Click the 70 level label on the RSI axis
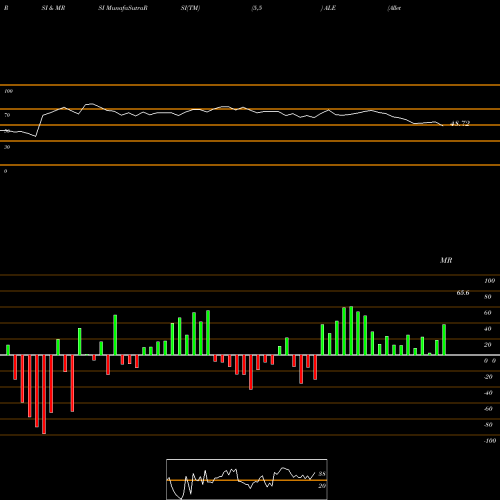The width and height of the screenshot is (500, 500). 7,115
